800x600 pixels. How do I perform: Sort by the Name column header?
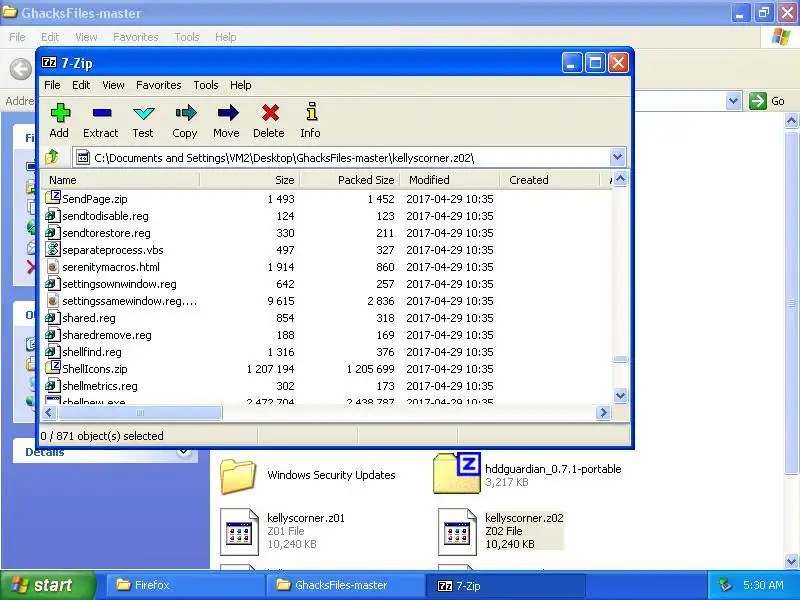[x=121, y=180]
